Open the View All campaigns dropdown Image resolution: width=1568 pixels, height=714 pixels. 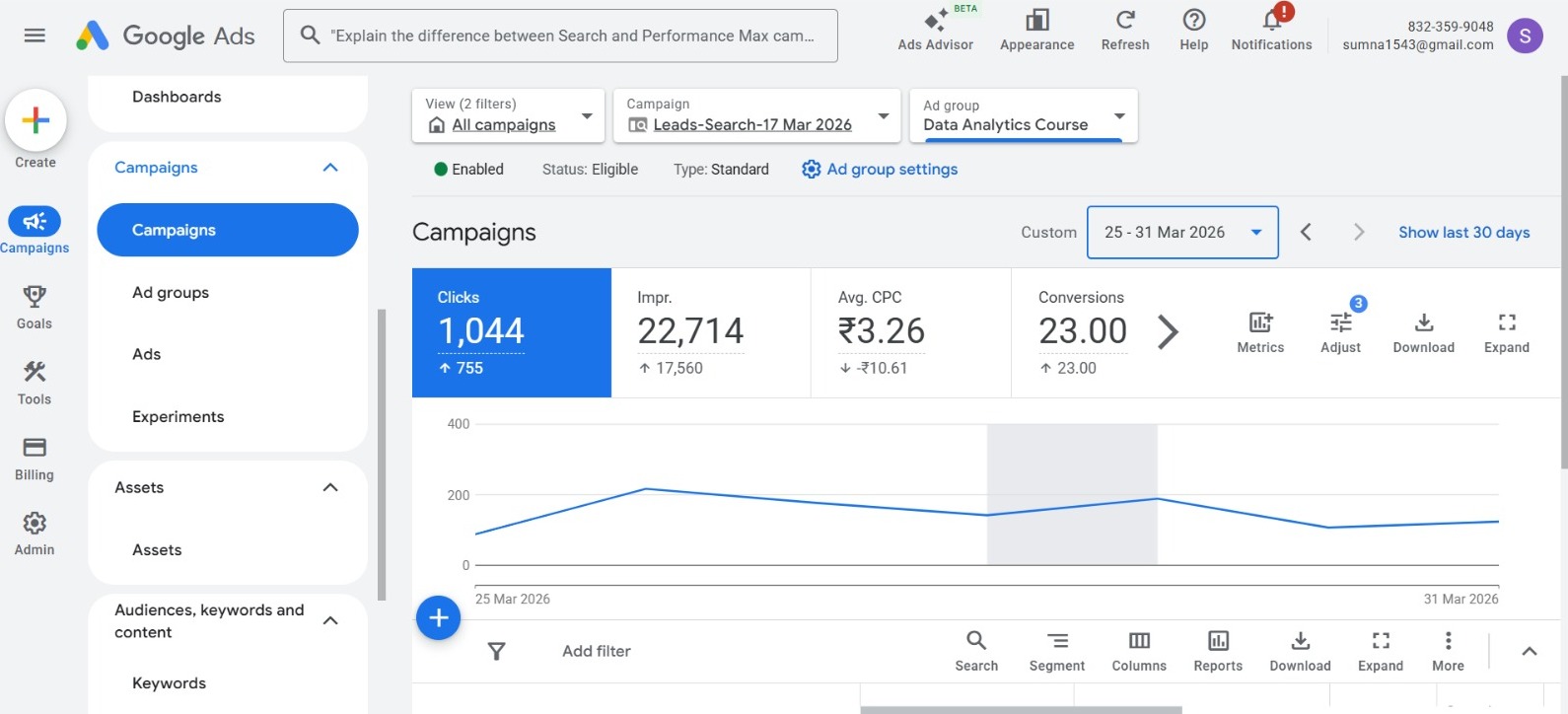point(508,115)
